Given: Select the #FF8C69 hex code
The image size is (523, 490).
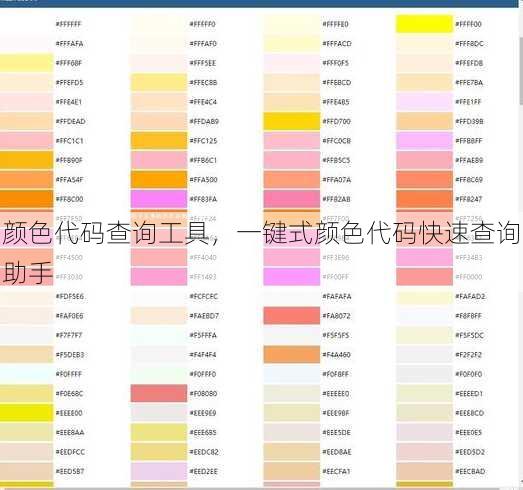Looking at the screenshot, I should 469,179.
